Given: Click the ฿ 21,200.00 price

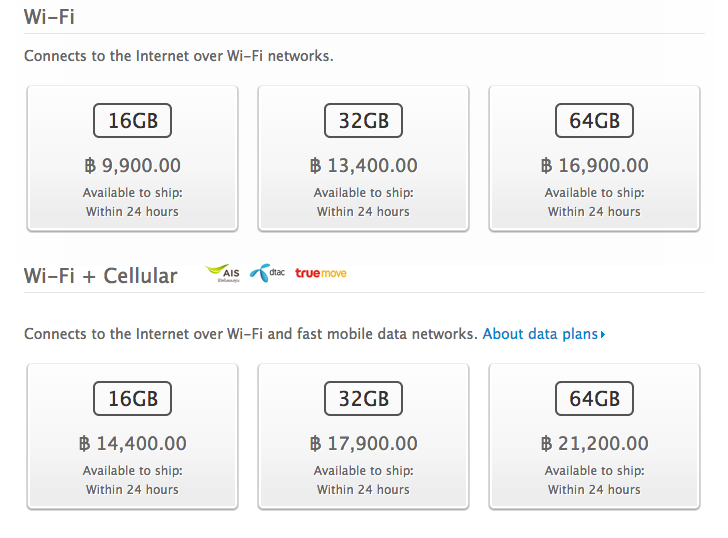Looking at the screenshot, I should click(x=594, y=444).
